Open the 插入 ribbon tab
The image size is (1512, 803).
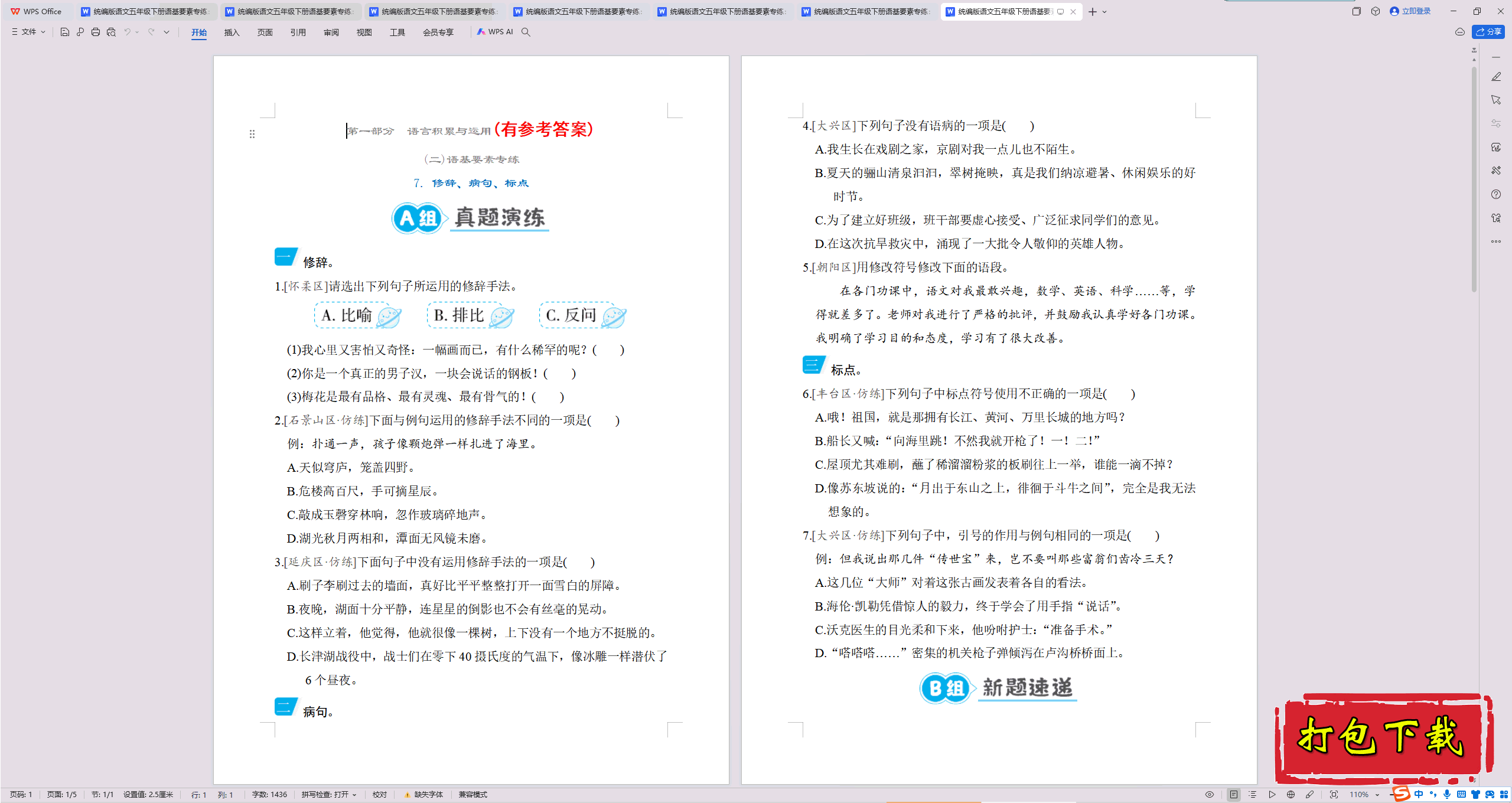(232, 32)
